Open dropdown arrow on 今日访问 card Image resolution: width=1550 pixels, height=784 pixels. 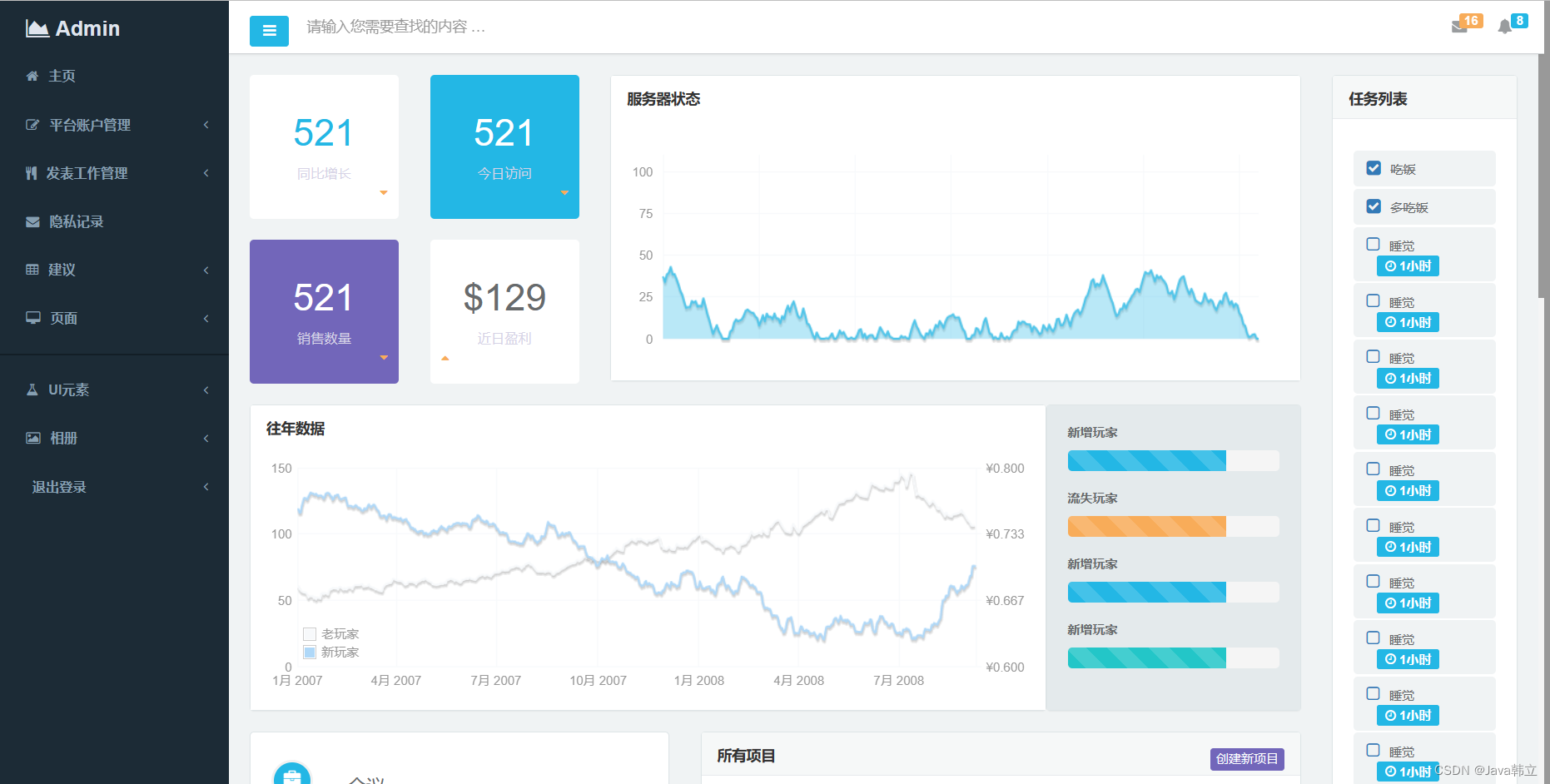click(564, 193)
